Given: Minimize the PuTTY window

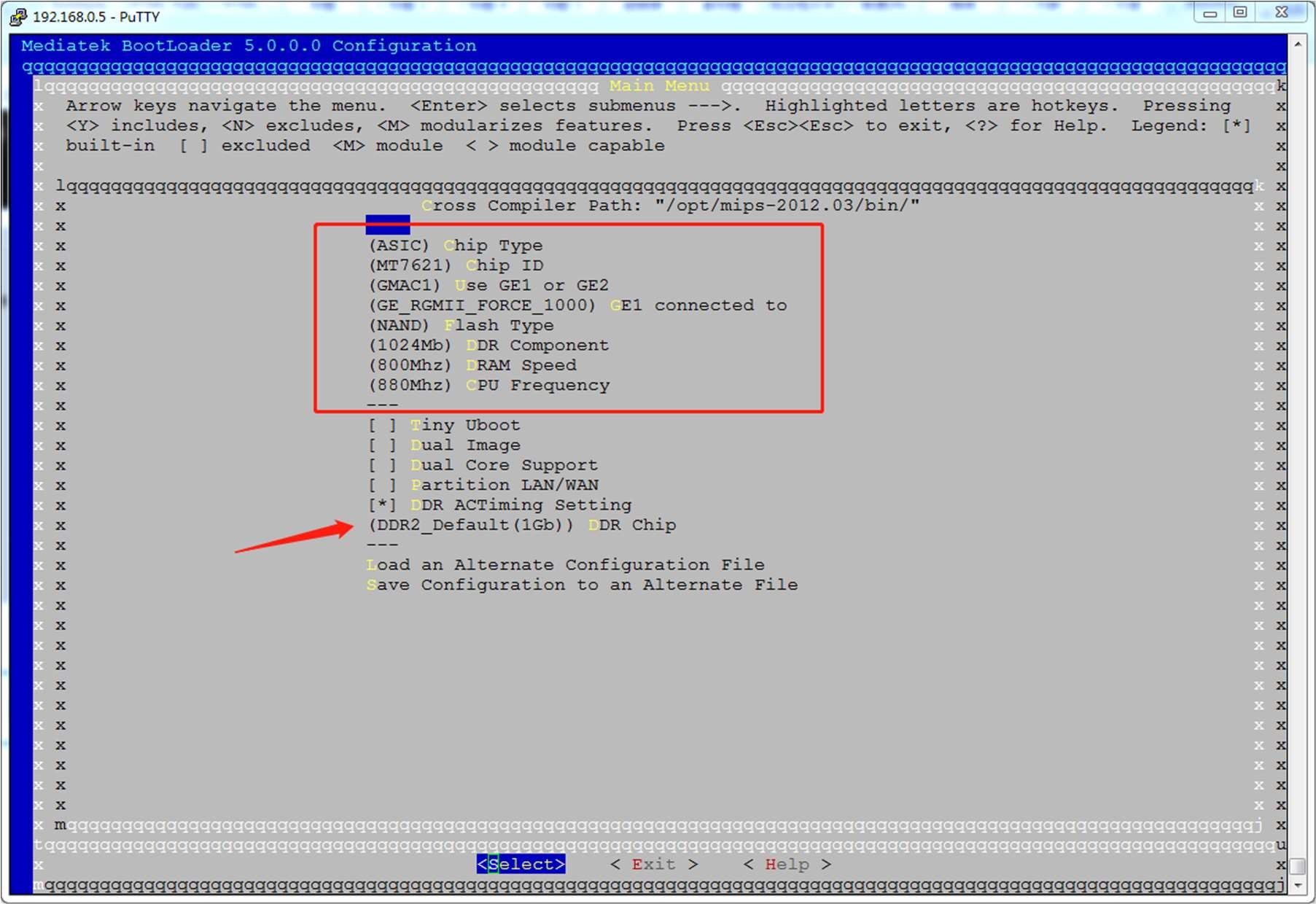Looking at the screenshot, I should (1210, 13).
